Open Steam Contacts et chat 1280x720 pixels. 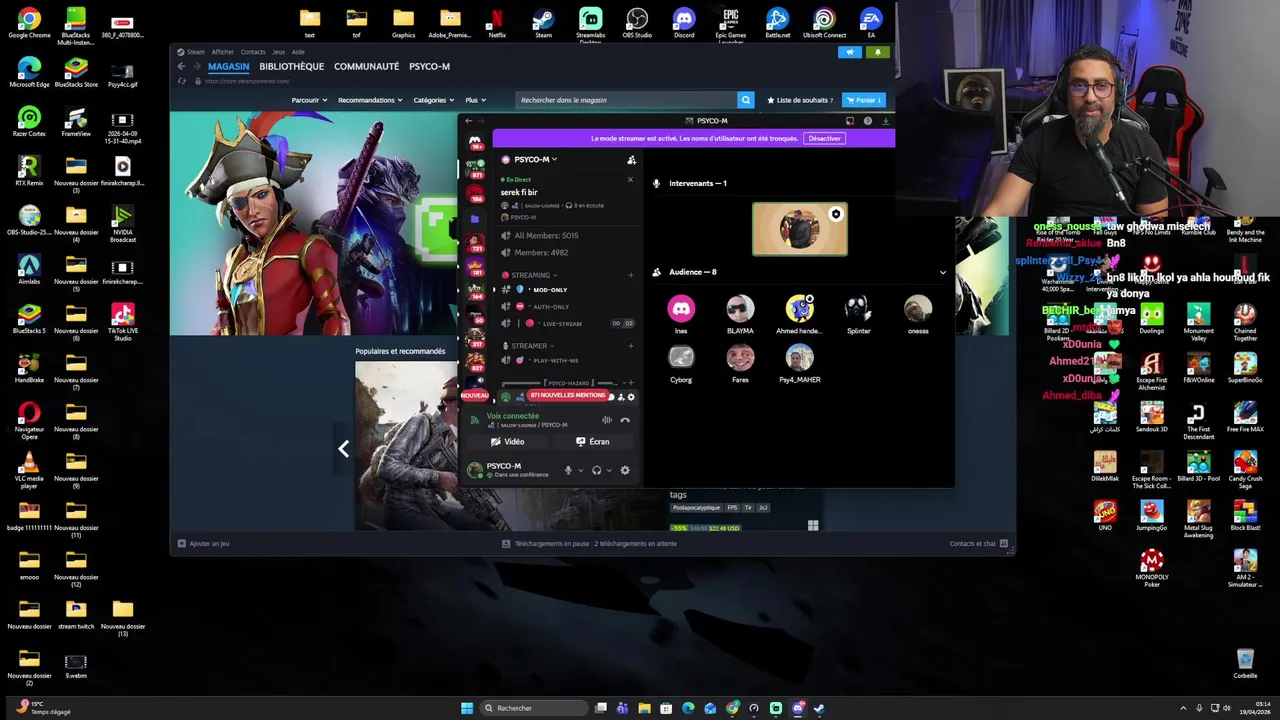pos(979,544)
